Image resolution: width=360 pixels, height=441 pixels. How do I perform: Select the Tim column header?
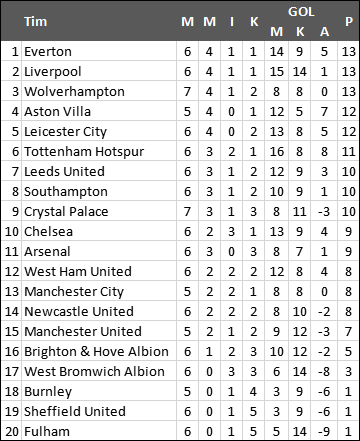[36, 22]
